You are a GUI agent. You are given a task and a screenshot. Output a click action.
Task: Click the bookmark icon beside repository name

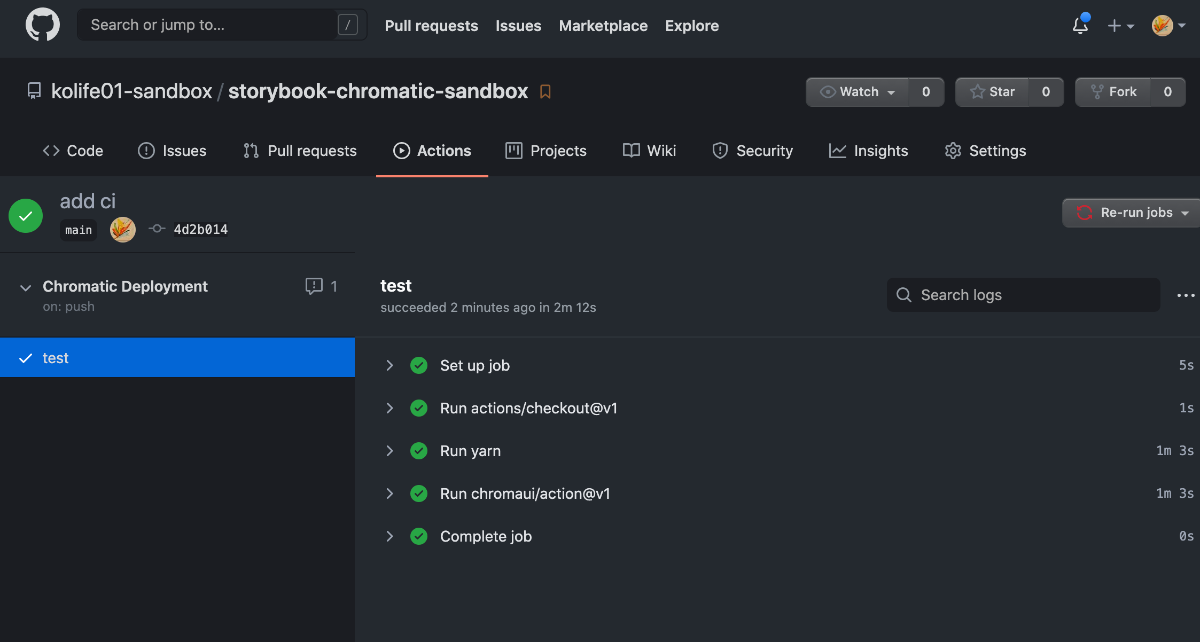(545, 92)
